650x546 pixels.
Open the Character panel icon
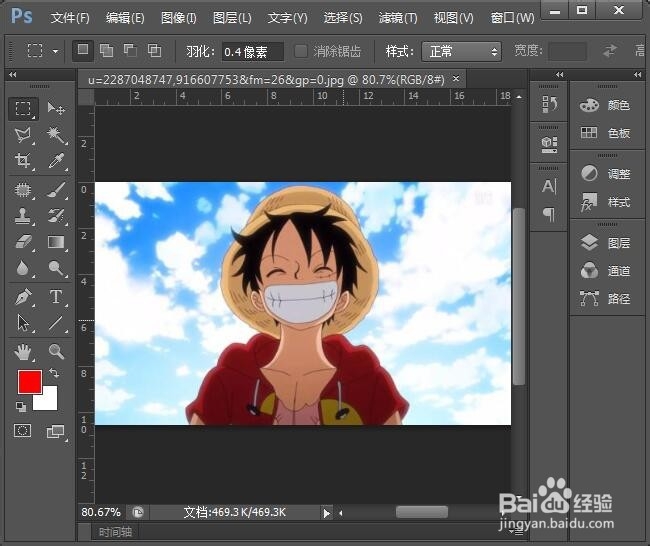(x=550, y=186)
